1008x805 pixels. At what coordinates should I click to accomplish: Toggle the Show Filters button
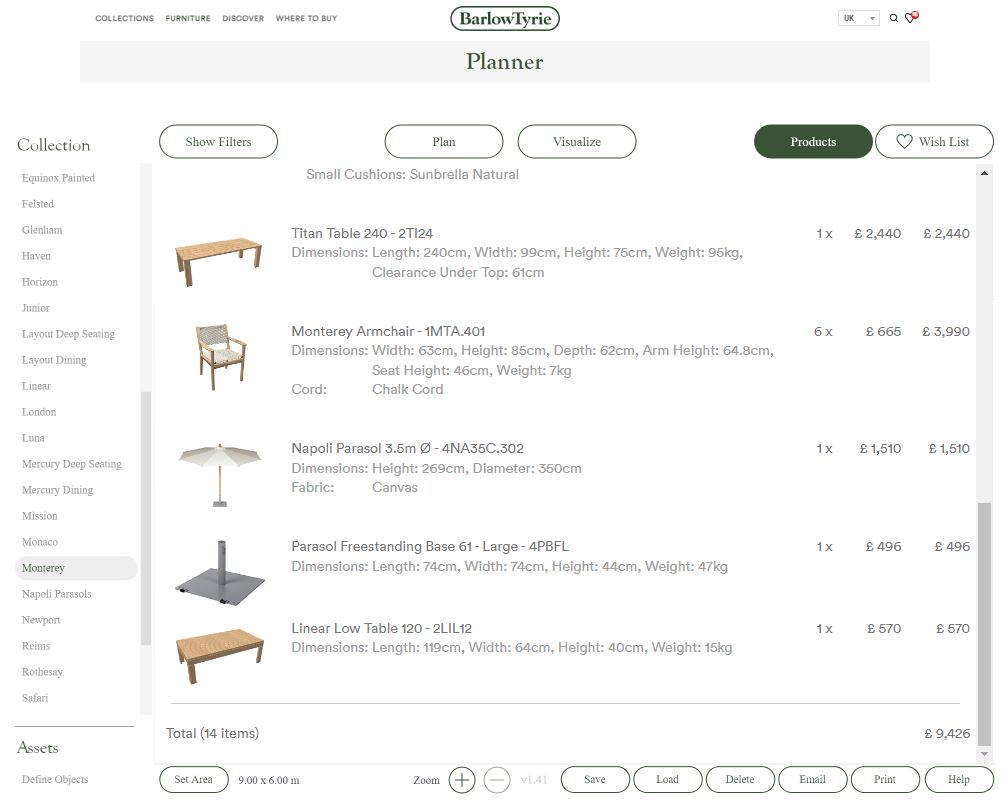coord(218,142)
